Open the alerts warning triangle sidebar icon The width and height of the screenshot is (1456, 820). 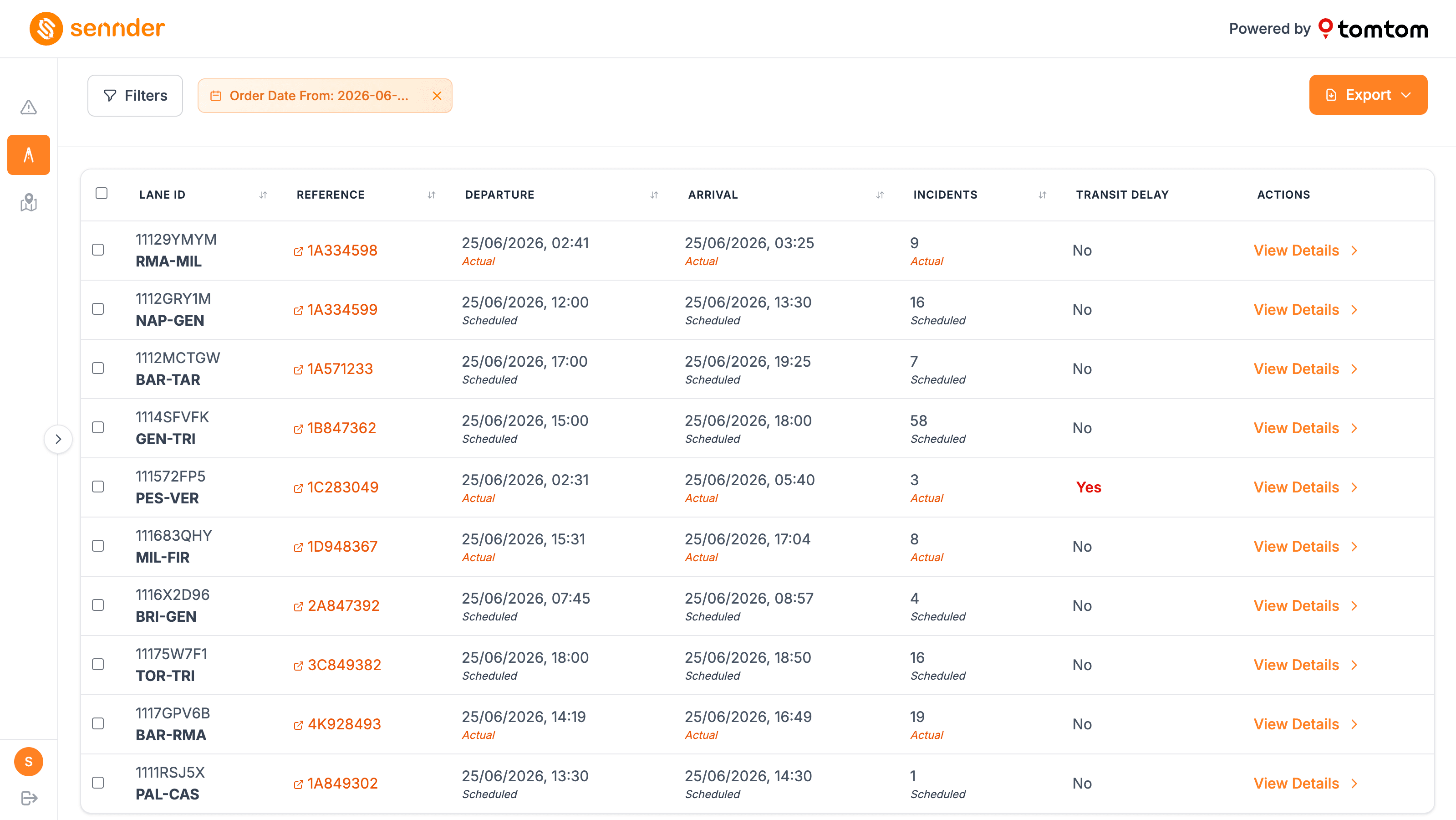pyautogui.click(x=28, y=107)
